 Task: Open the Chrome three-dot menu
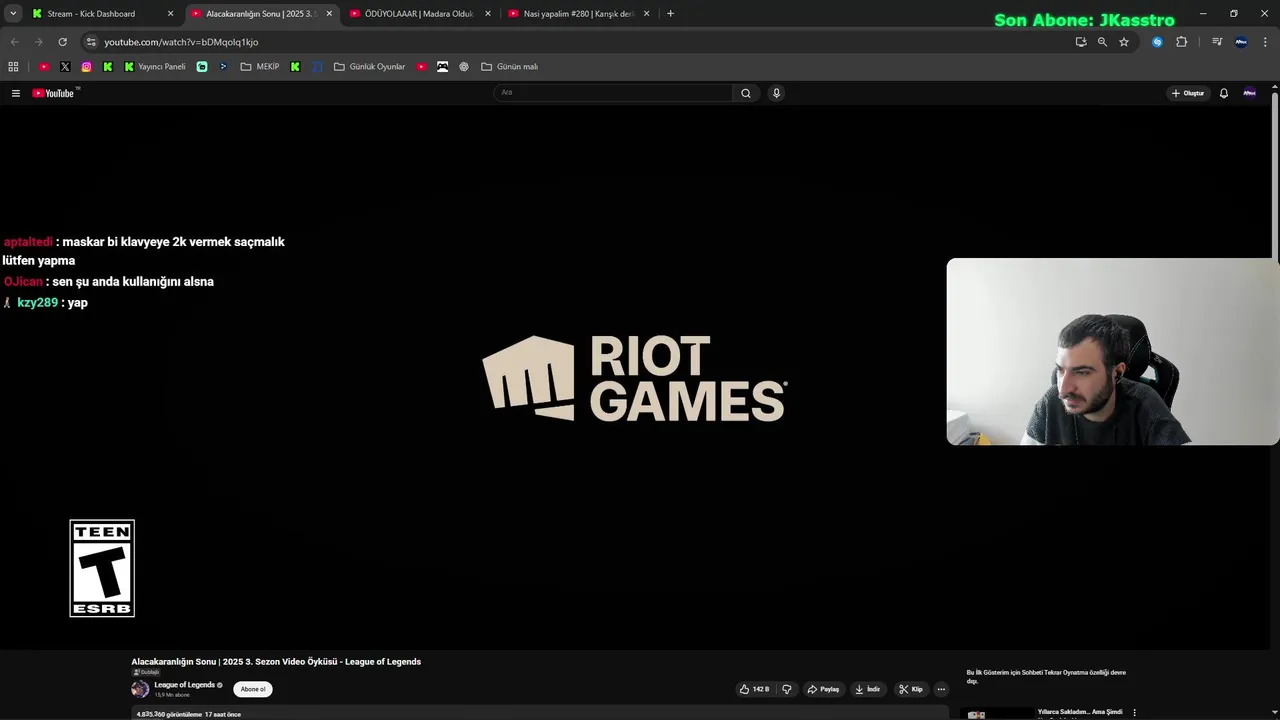coord(1264,42)
